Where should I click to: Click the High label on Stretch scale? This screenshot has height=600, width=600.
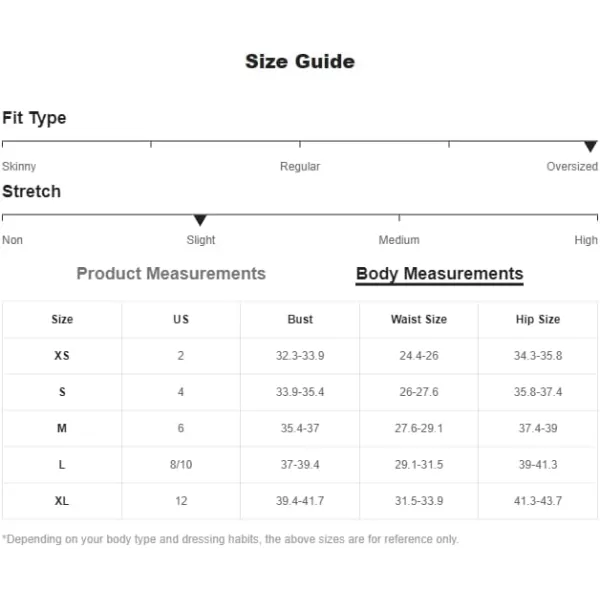[x=586, y=240]
